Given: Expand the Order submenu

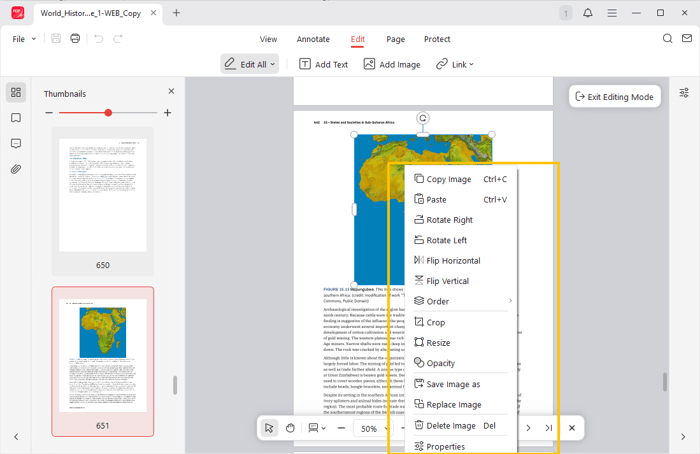Looking at the screenshot, I should (462, 301).
